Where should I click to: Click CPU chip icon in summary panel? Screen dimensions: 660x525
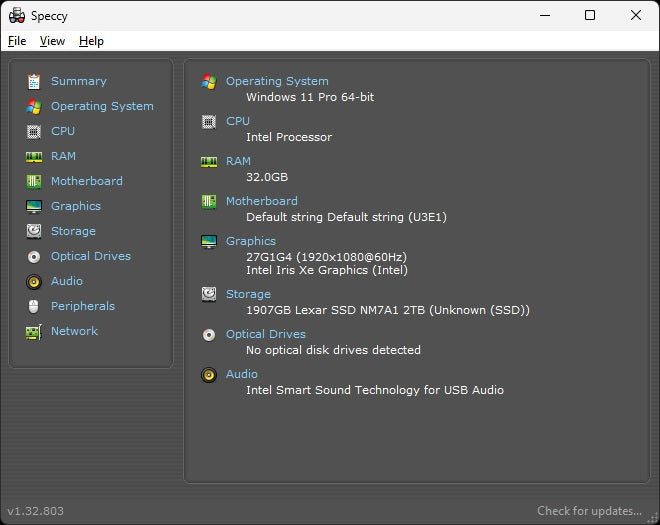[209, 122]
